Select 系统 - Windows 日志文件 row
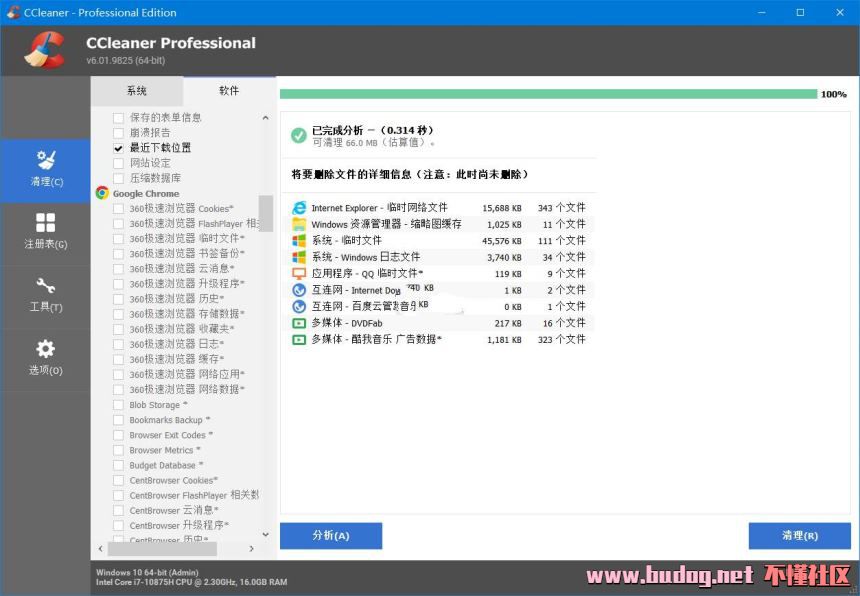 coord(439,257)
